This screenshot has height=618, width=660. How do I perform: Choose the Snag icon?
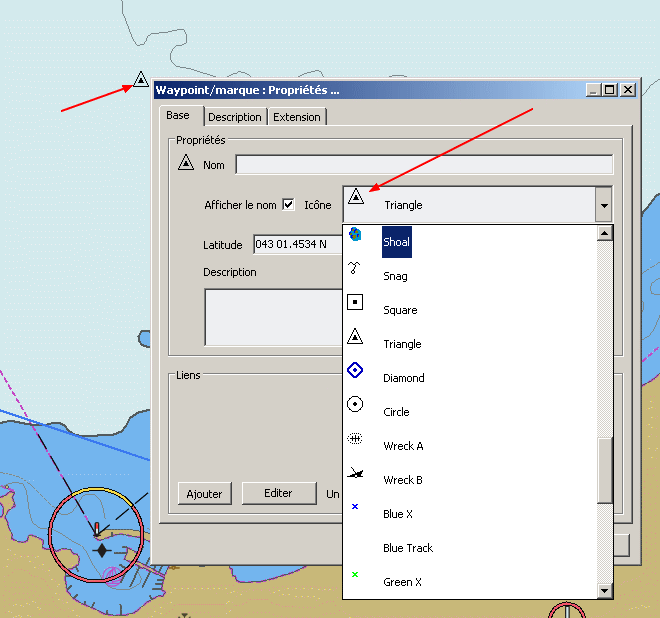[354, 268]
